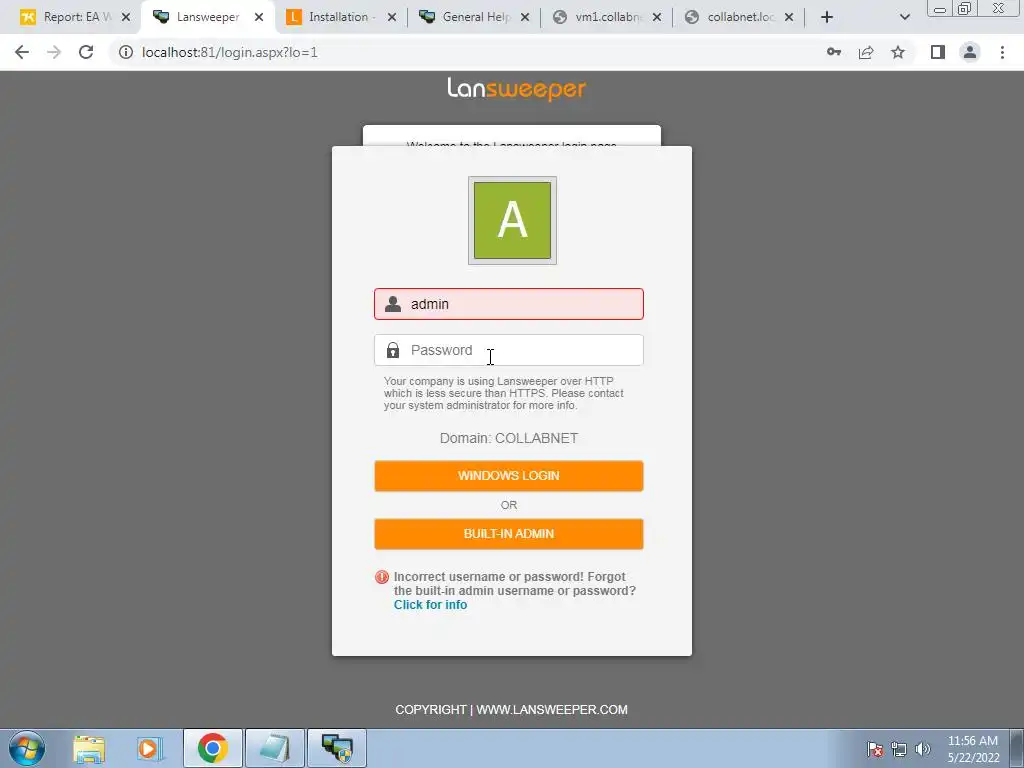Click the volume speaker tray icon
Image resolution: width=1024 pixels, height=768 pixels.
point(923,749)
